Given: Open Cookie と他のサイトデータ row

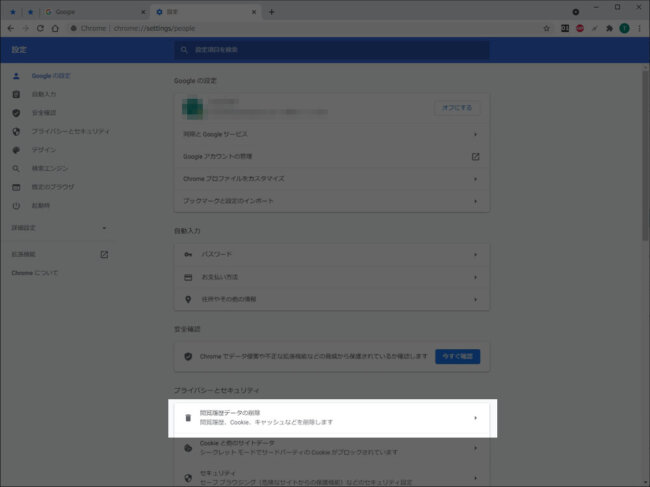Looking at the screenshot, I should point(332,448).
